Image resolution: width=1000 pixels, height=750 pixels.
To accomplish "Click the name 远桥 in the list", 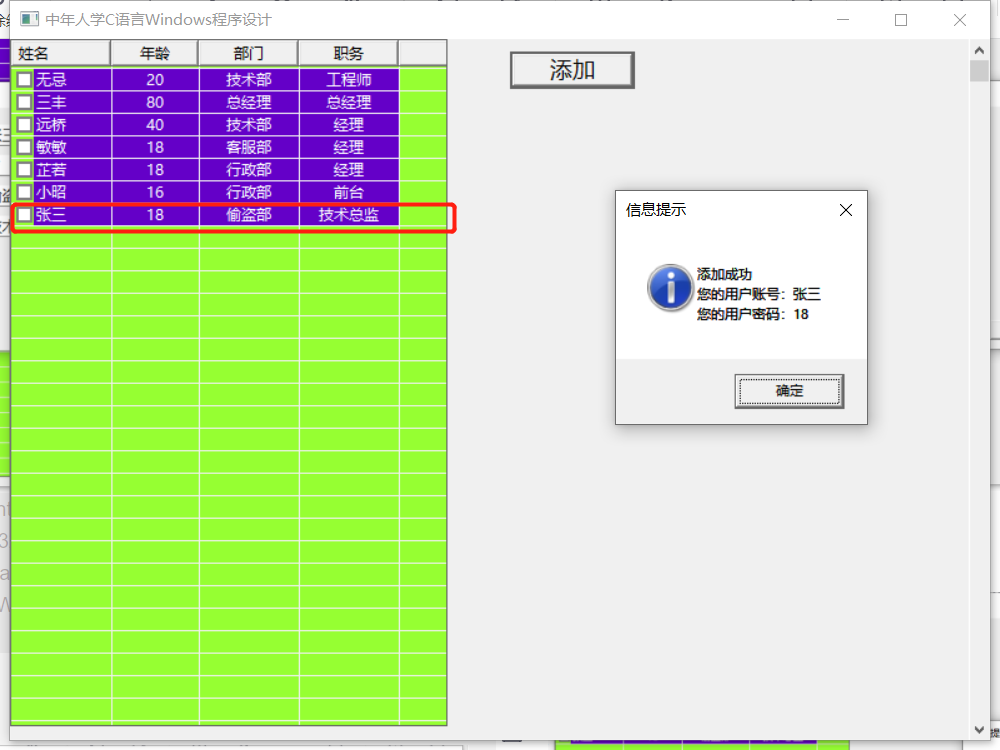I will tap(51, 124).
